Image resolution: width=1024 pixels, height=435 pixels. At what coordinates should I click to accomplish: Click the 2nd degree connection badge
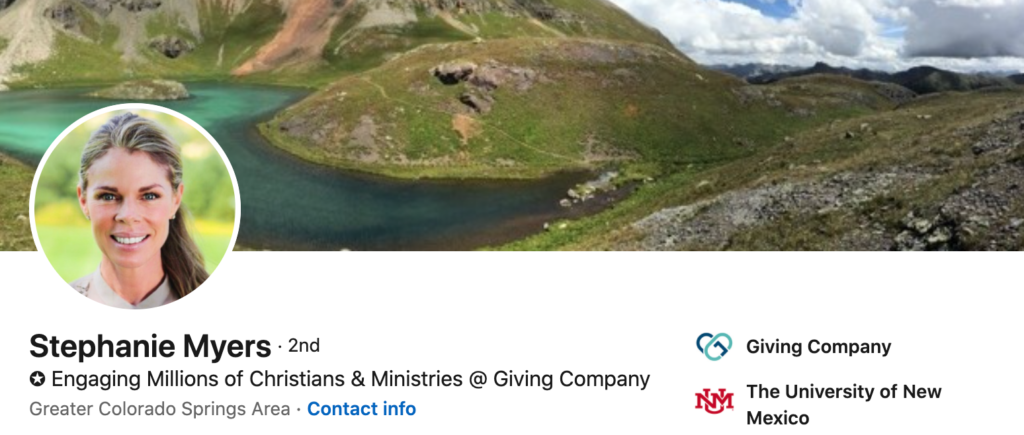coord(304,346)
